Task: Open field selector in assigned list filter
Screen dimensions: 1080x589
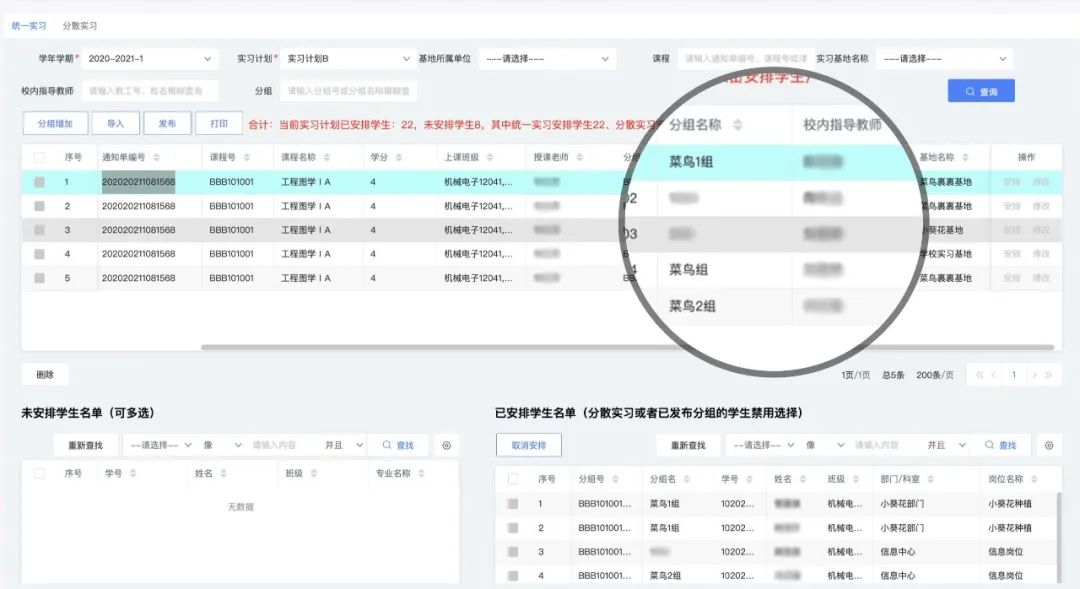Action: pyautogui.click(x=764, y=446)
